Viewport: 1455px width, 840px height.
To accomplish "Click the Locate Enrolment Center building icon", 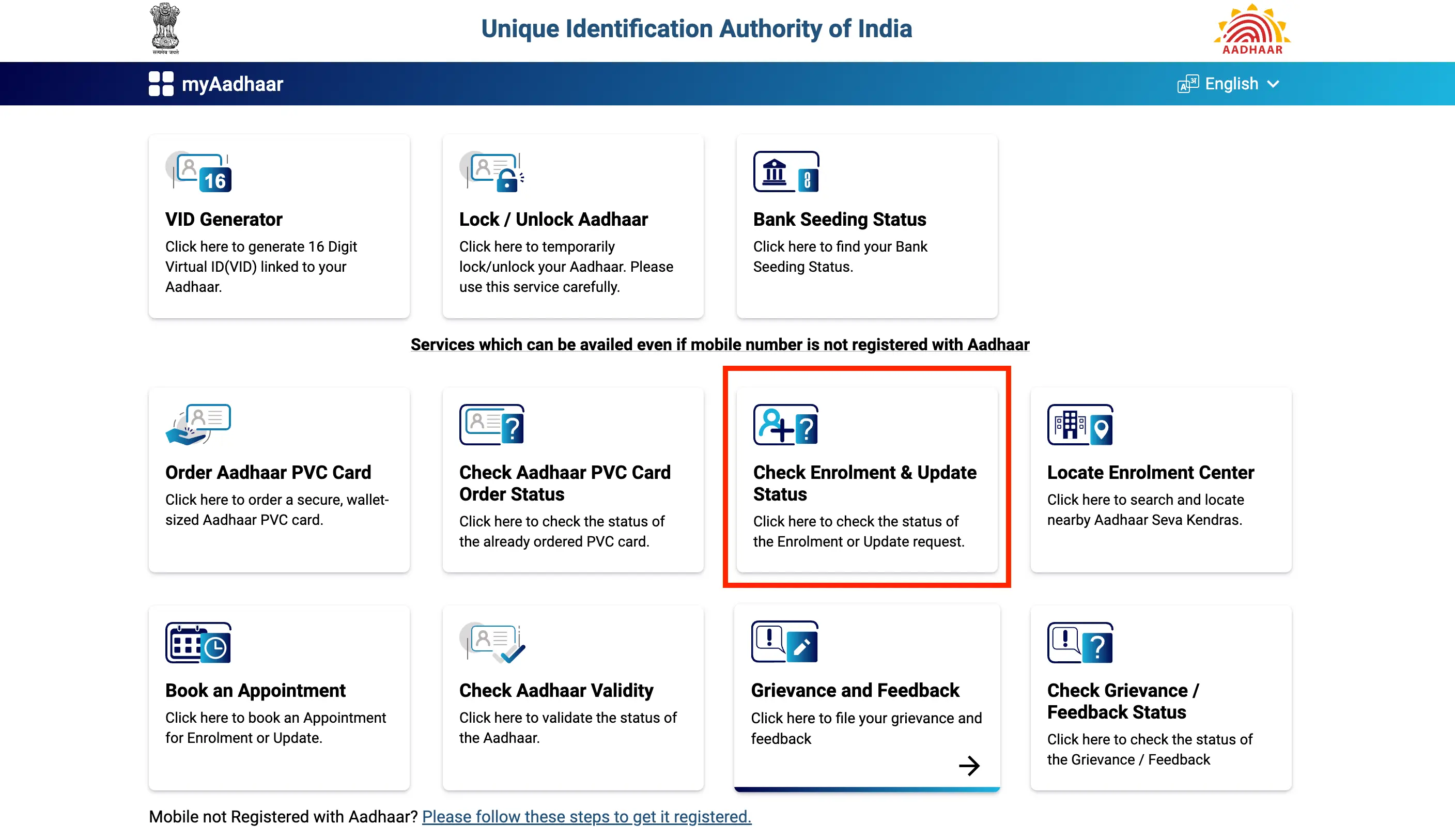I will 1070,425.
